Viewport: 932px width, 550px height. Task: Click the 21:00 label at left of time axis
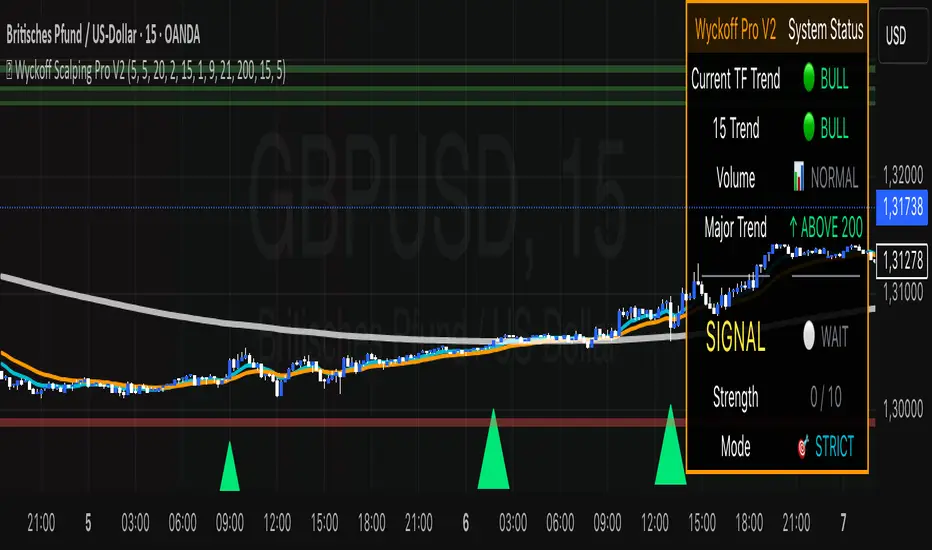[x=41, y=523]
